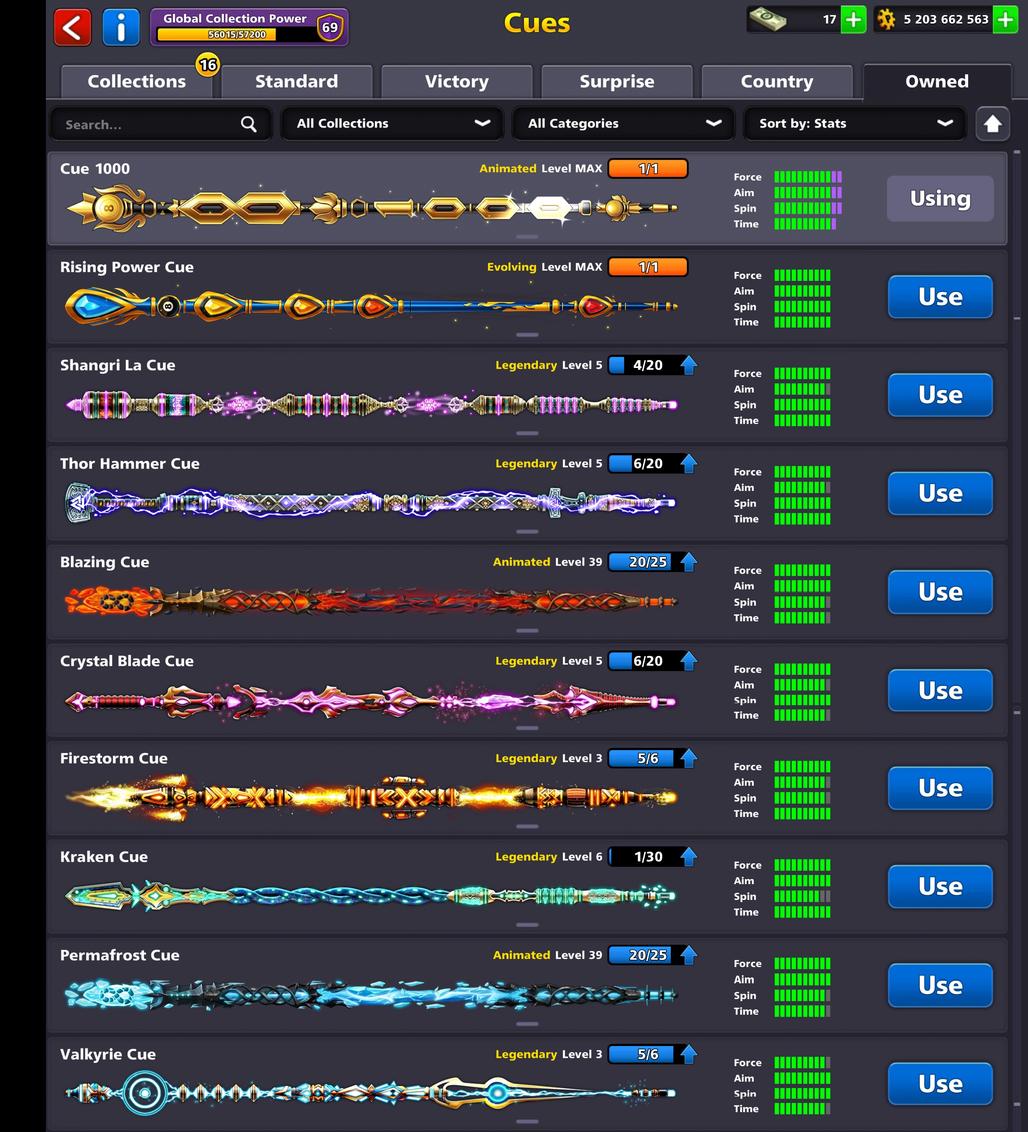Viewport: 1028px width, 1132px height.
Task: Switch to the Collections tab
Action: [137, 82]
